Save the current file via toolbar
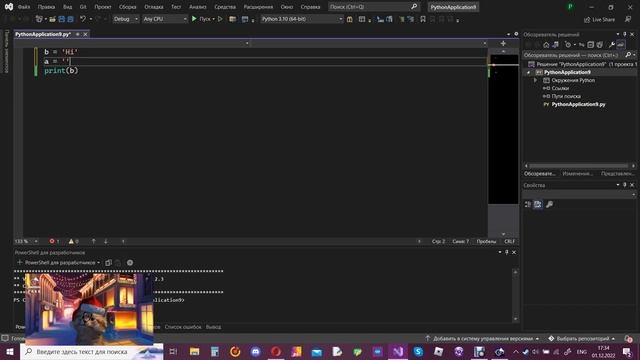640x360 pixels. pos(62,19)
